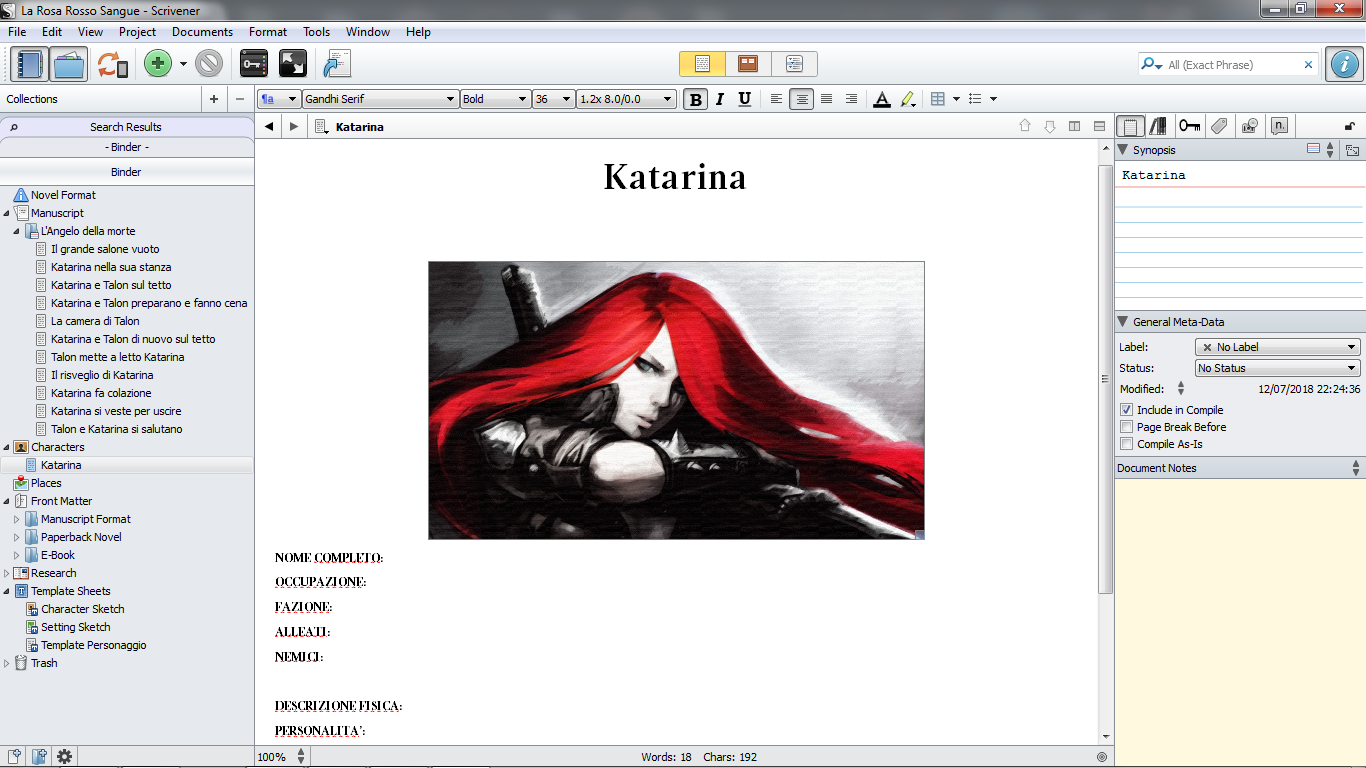Enable Compile As-Is checkbox
Viewport: 1366px width, 768px height.
[x=1126, y=444]
